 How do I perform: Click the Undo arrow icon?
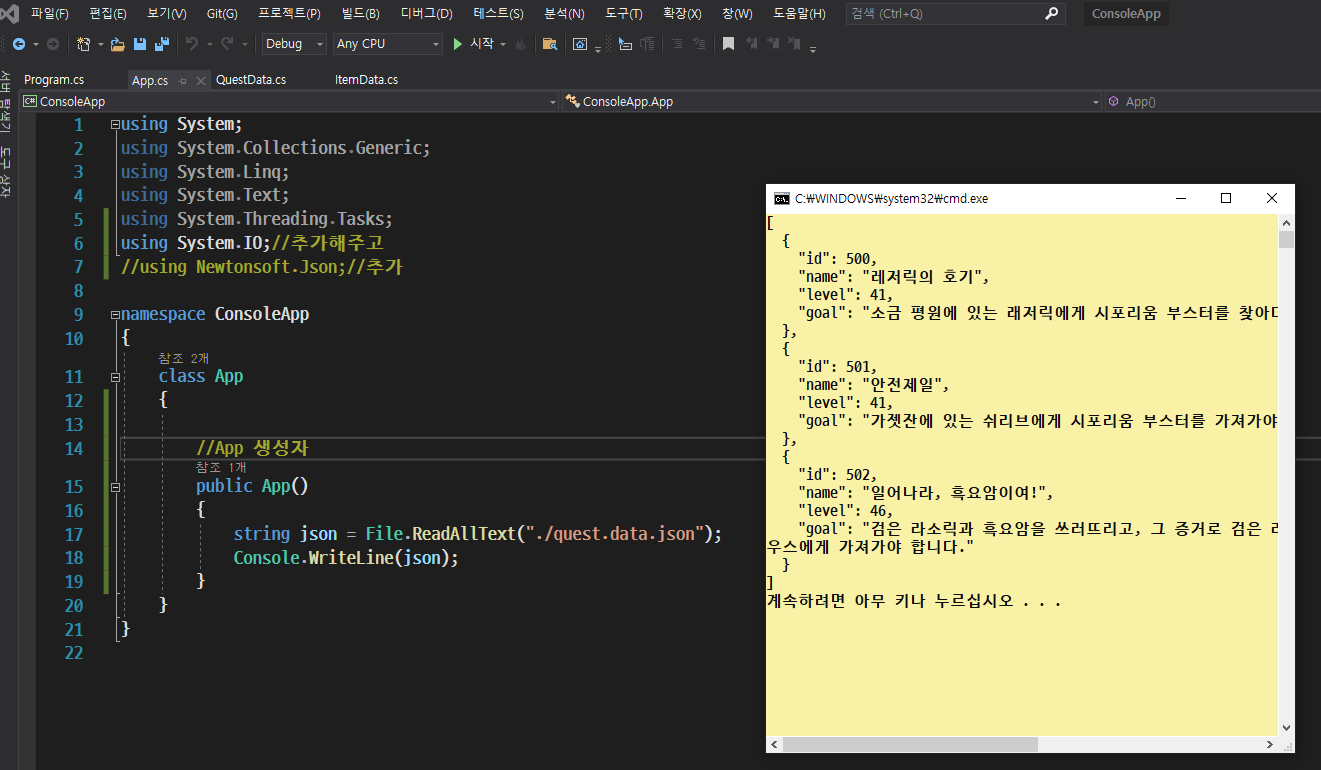pos(191,44)
